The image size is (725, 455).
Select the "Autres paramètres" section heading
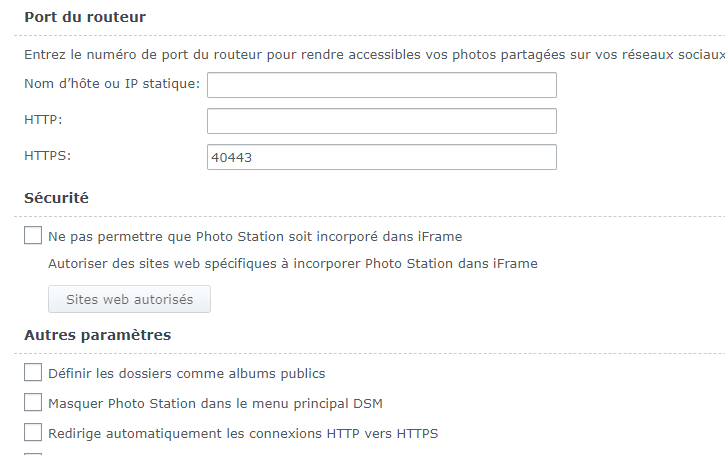click(97, 335)
